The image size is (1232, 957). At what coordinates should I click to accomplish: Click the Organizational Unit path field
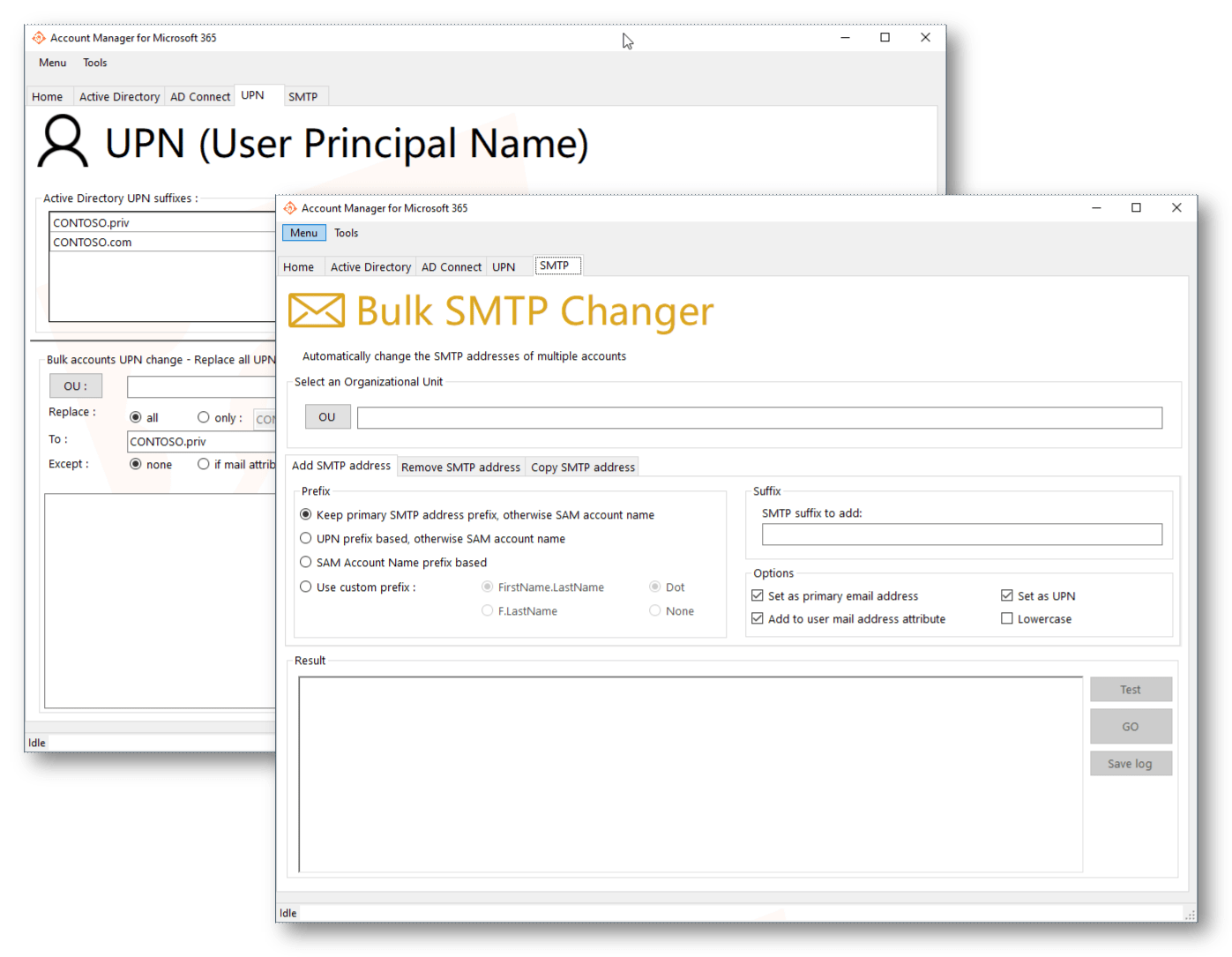[x=759, y=417]
